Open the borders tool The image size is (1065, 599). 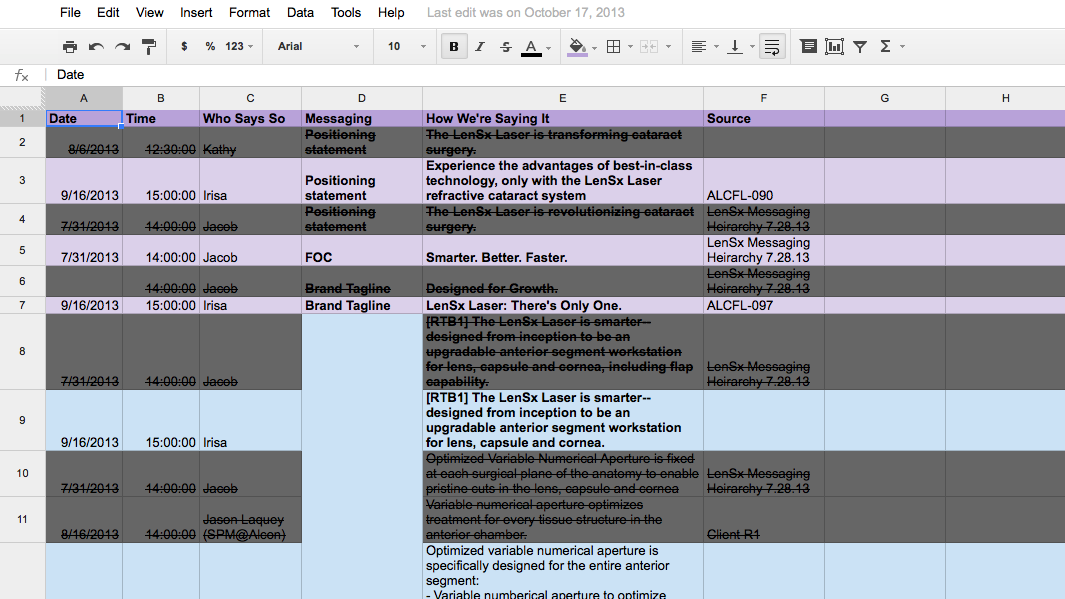coord(613,47)
